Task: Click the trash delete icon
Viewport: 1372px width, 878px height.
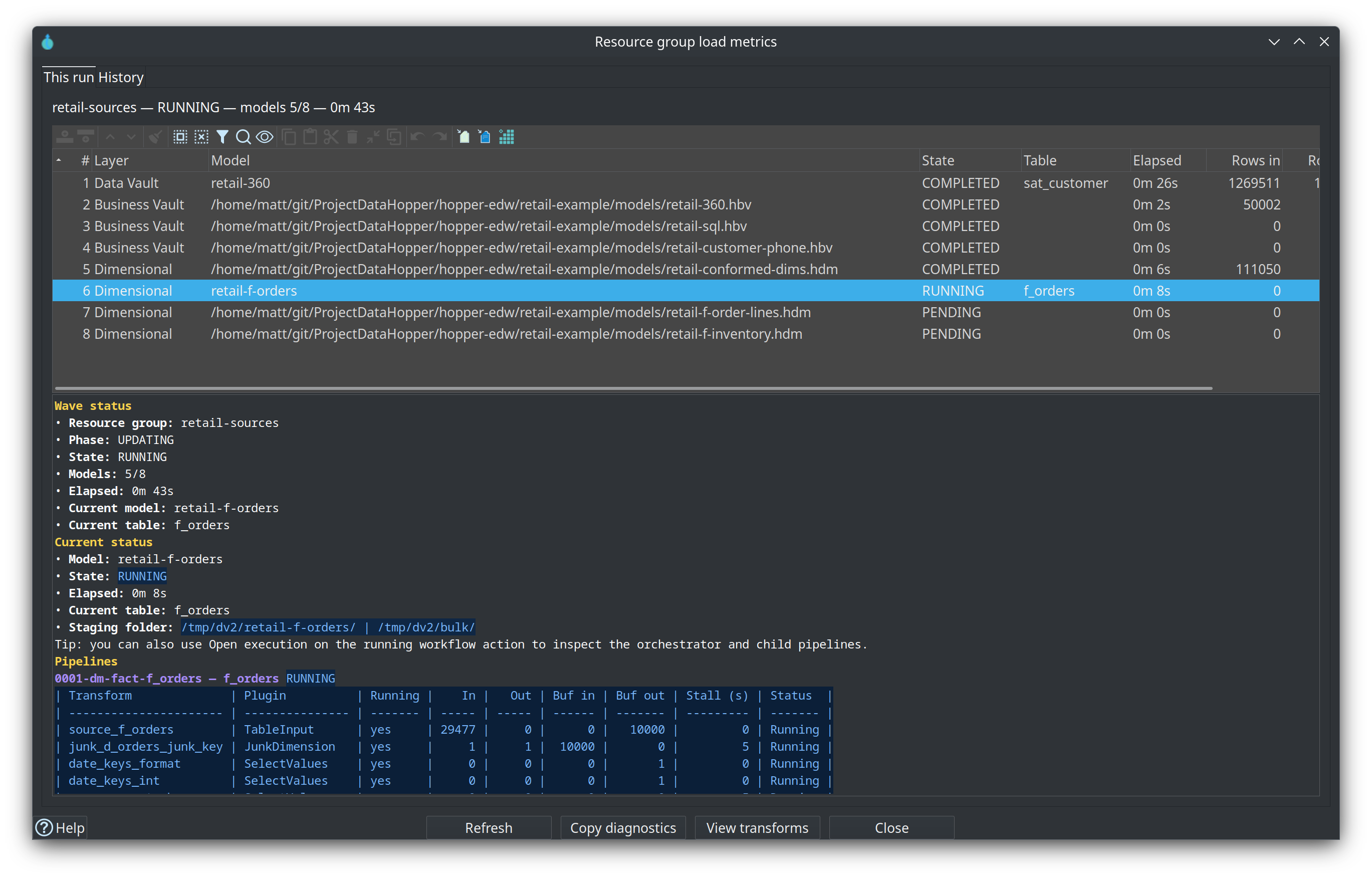Action: click(352, 137)
